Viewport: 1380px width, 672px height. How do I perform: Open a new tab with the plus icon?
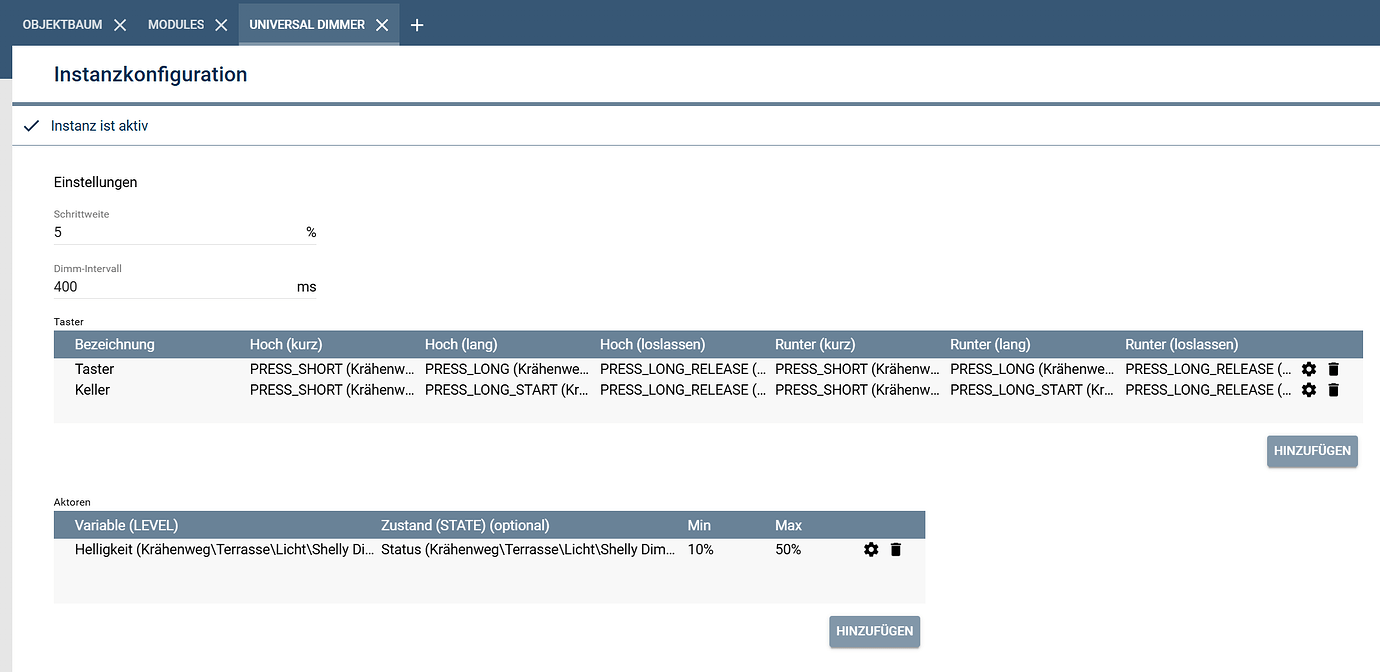[417, 24]
